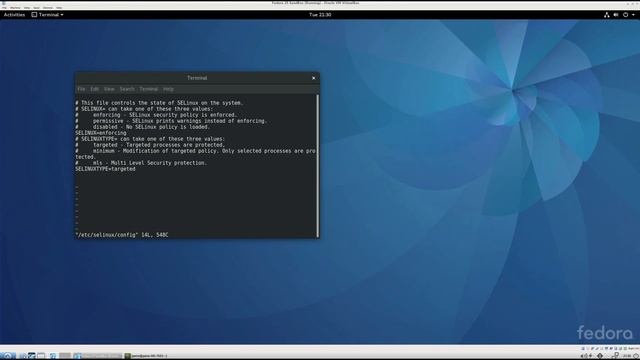Screen dimensions: 640x360
Task: Open the clock showing Tue 21:30
Action: tap(320, 15)
